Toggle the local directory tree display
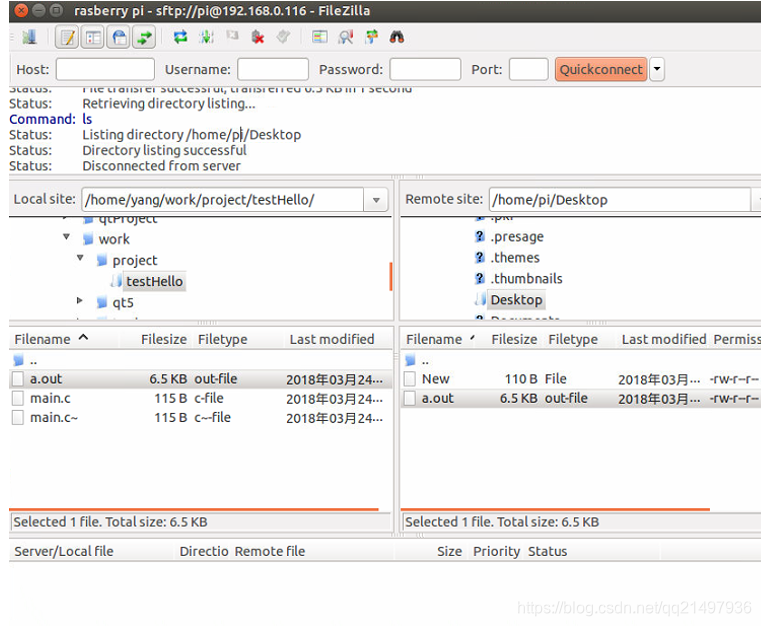The height and width of the screenshot is (626, 761). coord(93,37)
